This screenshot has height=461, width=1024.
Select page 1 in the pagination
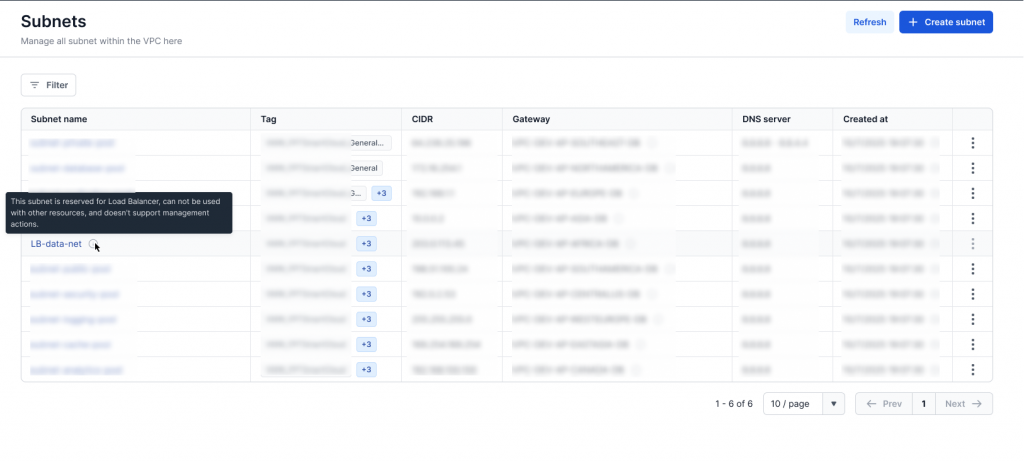click(923, 404)
